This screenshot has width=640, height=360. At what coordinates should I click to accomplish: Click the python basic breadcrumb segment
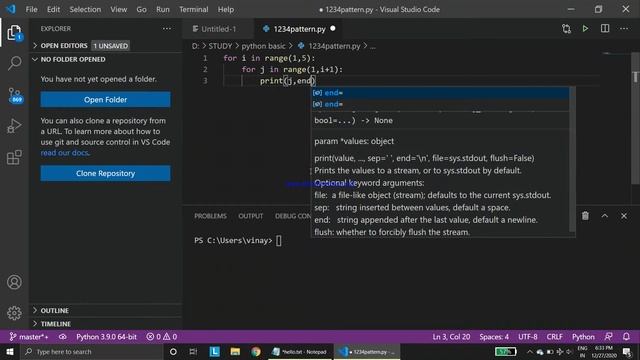[263, 46]
